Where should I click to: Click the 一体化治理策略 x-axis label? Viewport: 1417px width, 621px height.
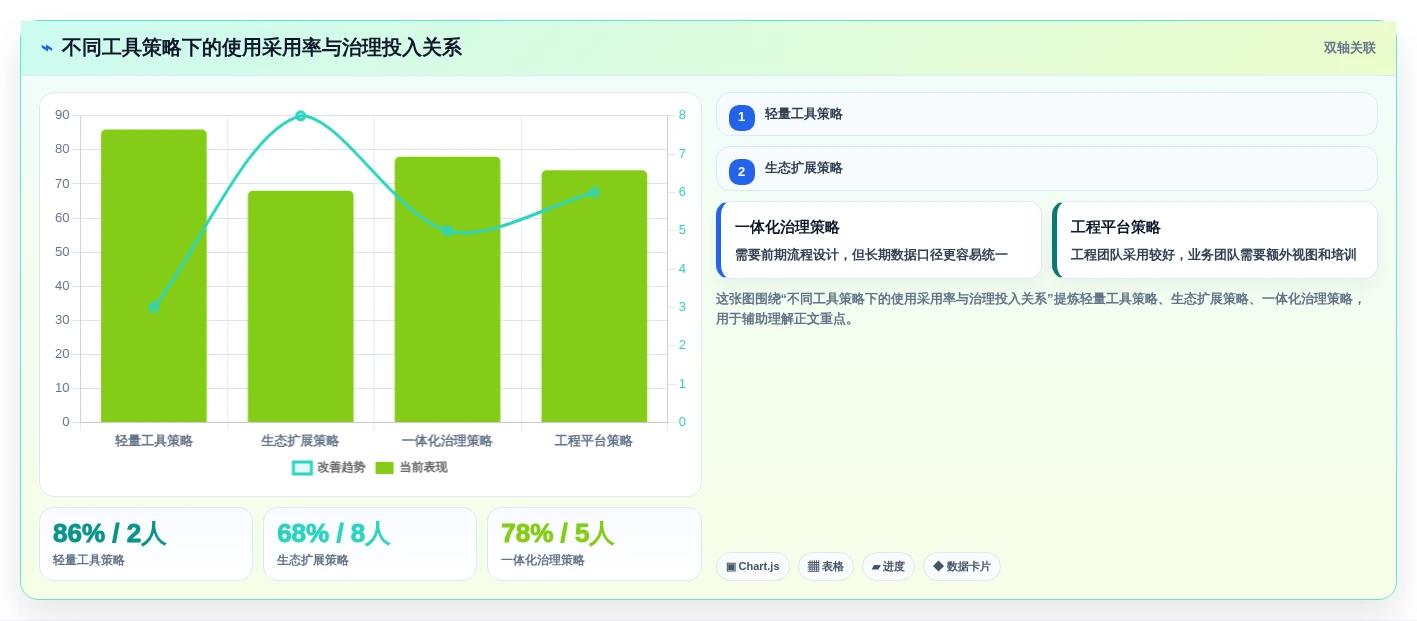pyautogui.click(x=447, y=441)
